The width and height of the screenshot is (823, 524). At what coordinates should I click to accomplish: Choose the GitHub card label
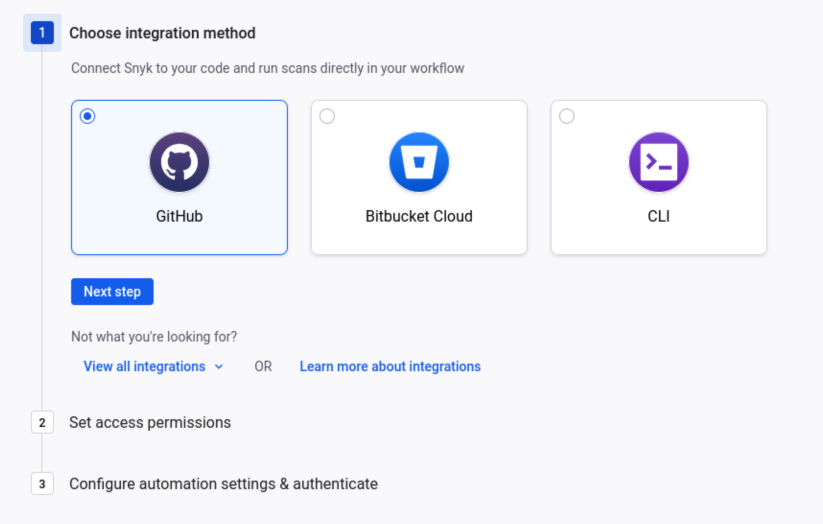(x=180, y=216)
